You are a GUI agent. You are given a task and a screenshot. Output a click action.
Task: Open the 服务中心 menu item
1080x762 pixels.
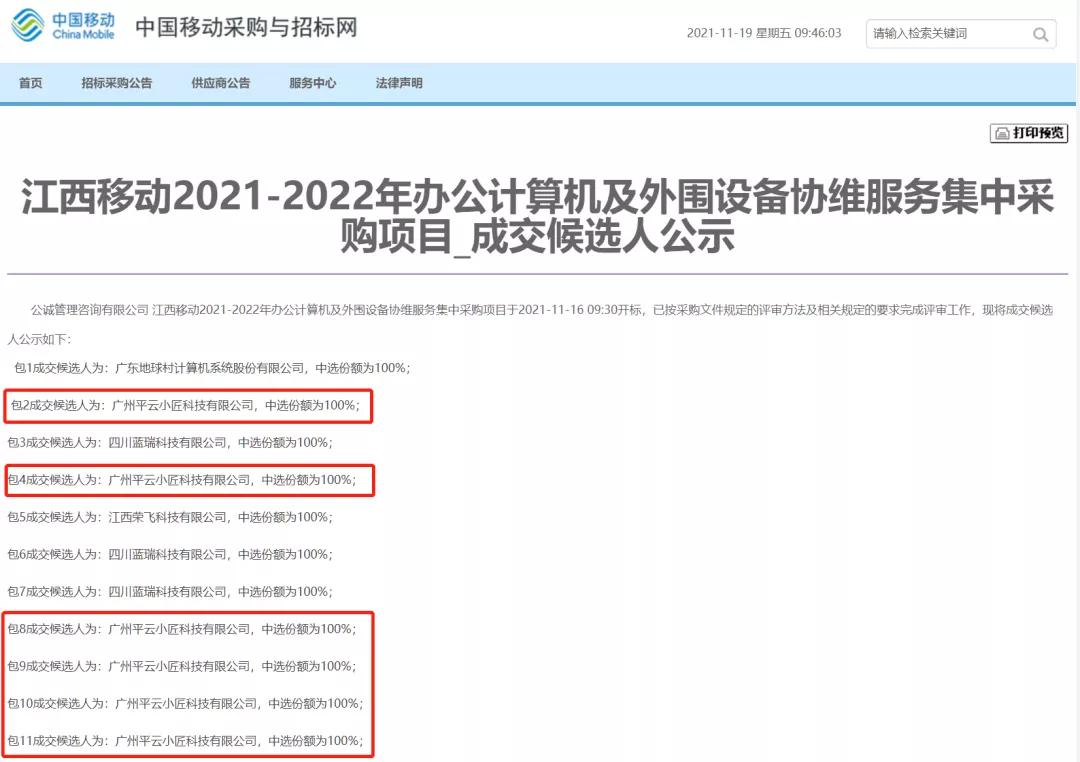coord(313,83)
